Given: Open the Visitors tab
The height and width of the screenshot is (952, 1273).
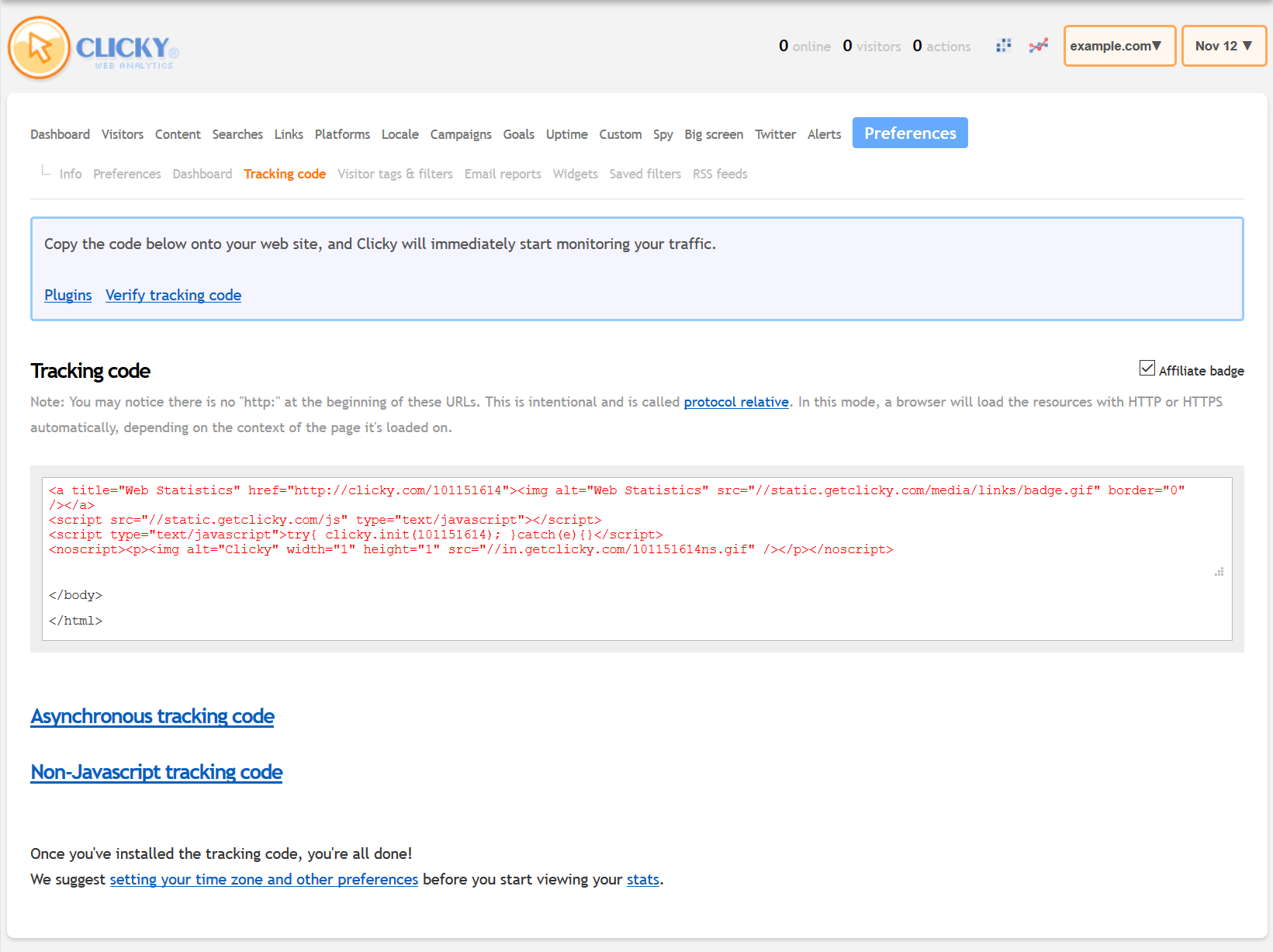Looking at the screenshot, I should 123,134.
